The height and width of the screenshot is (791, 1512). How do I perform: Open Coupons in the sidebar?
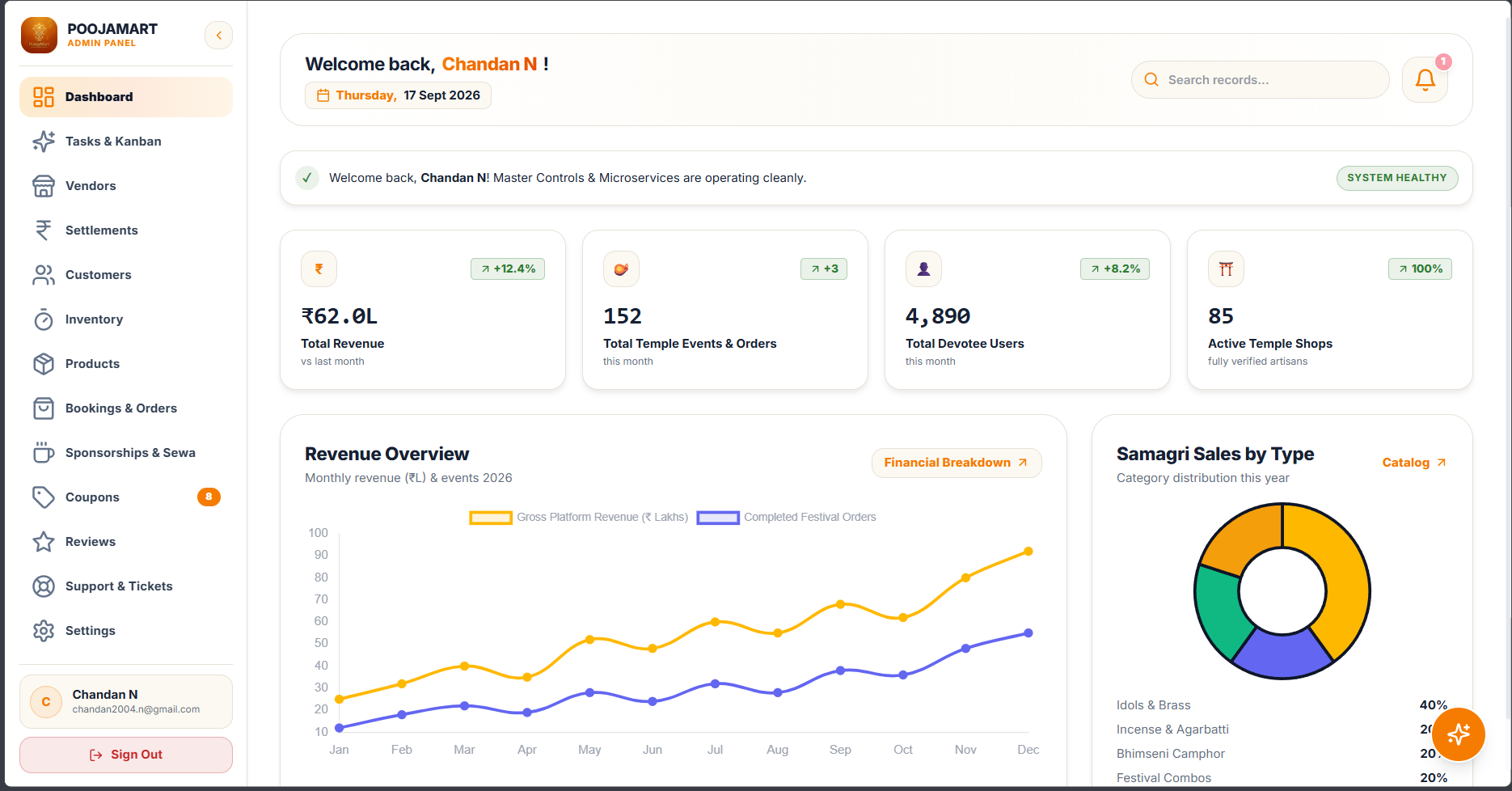tap(126, 497)
